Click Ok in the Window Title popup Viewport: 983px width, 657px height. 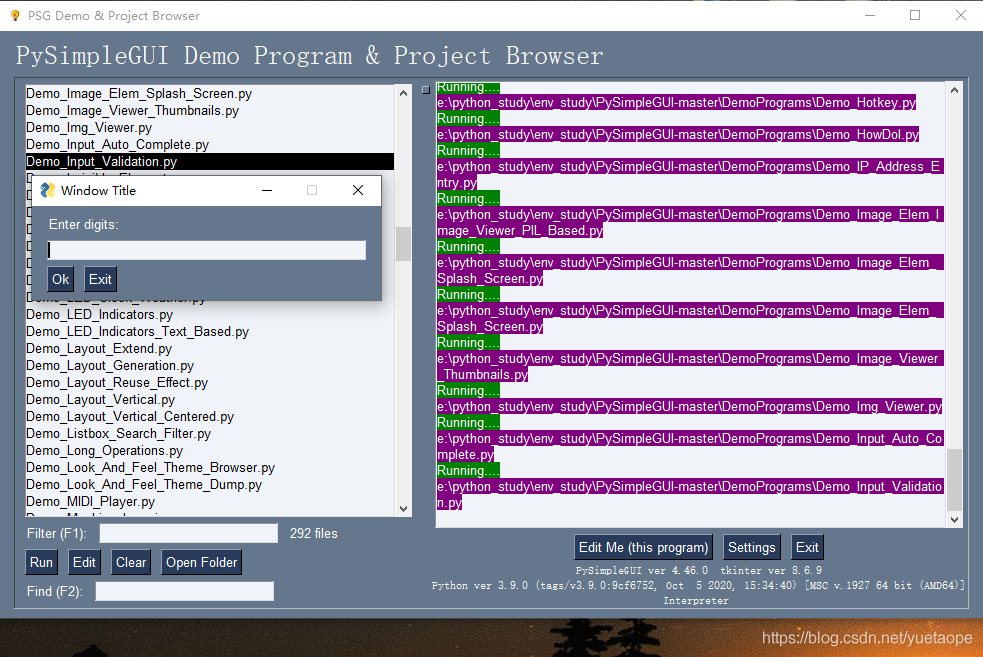(x=60, y=279)
